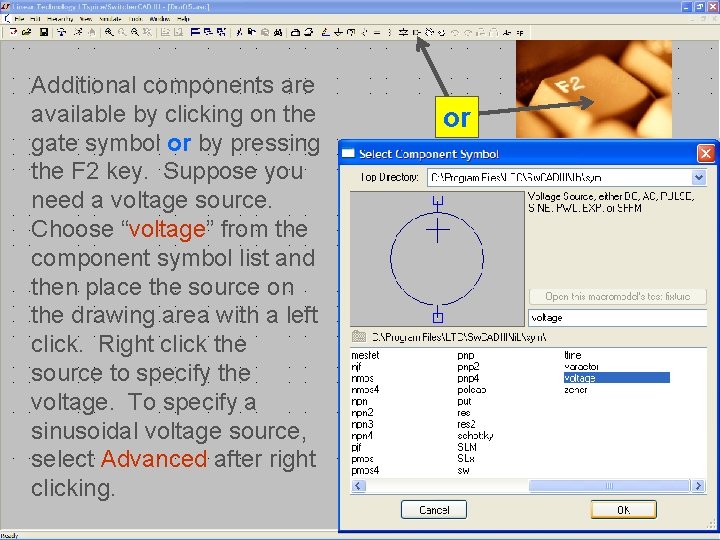Click the Save floppy disk icon

point(44,32)
